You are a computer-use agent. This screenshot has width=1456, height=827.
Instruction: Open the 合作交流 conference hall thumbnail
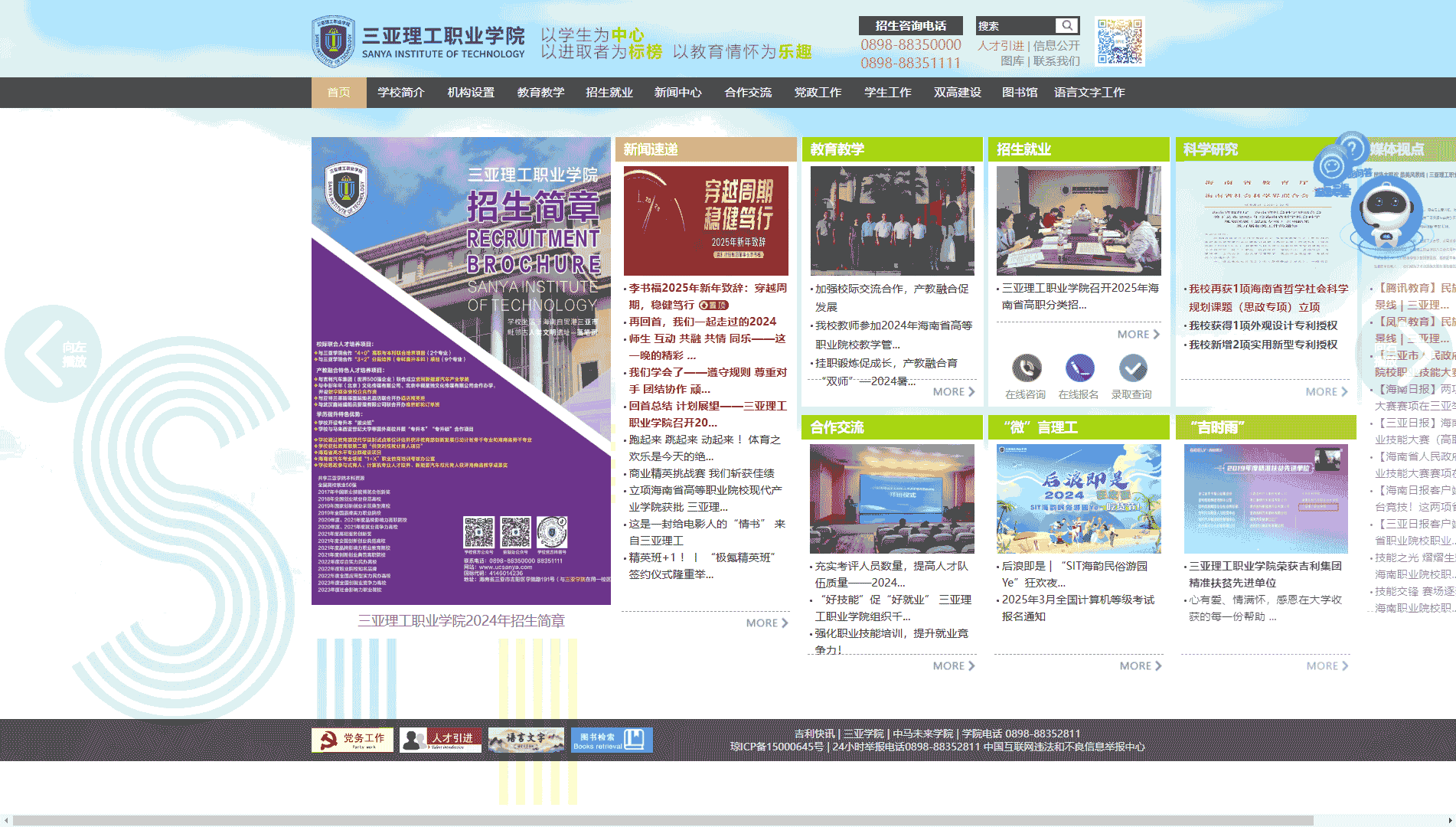tap(893, 498)
